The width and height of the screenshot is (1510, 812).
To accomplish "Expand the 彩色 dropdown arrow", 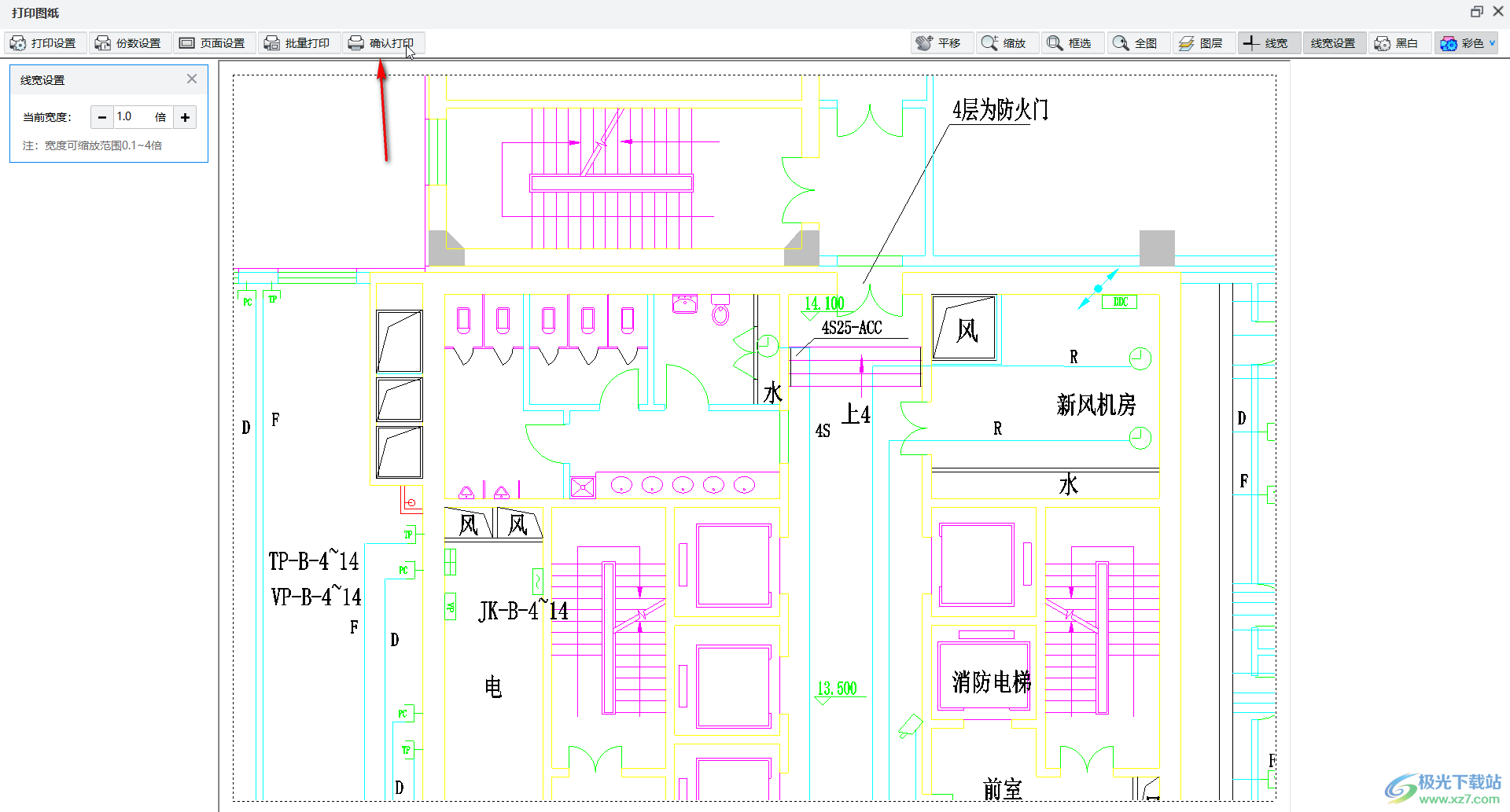I will (x=1492, y=43).
